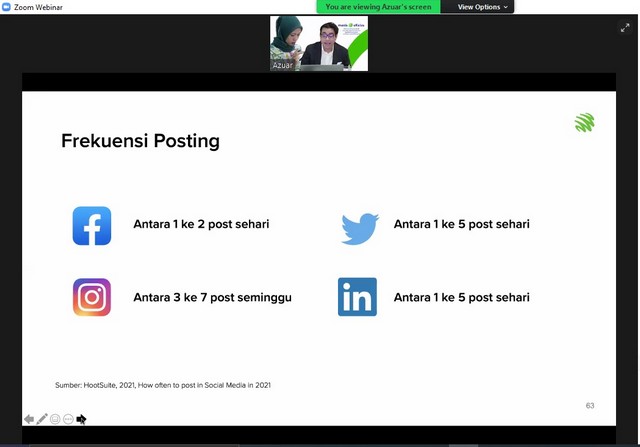The image size is (640, 447).
Task: Click the LinkedIn logo icon
Action: click(x=357, y=297)
